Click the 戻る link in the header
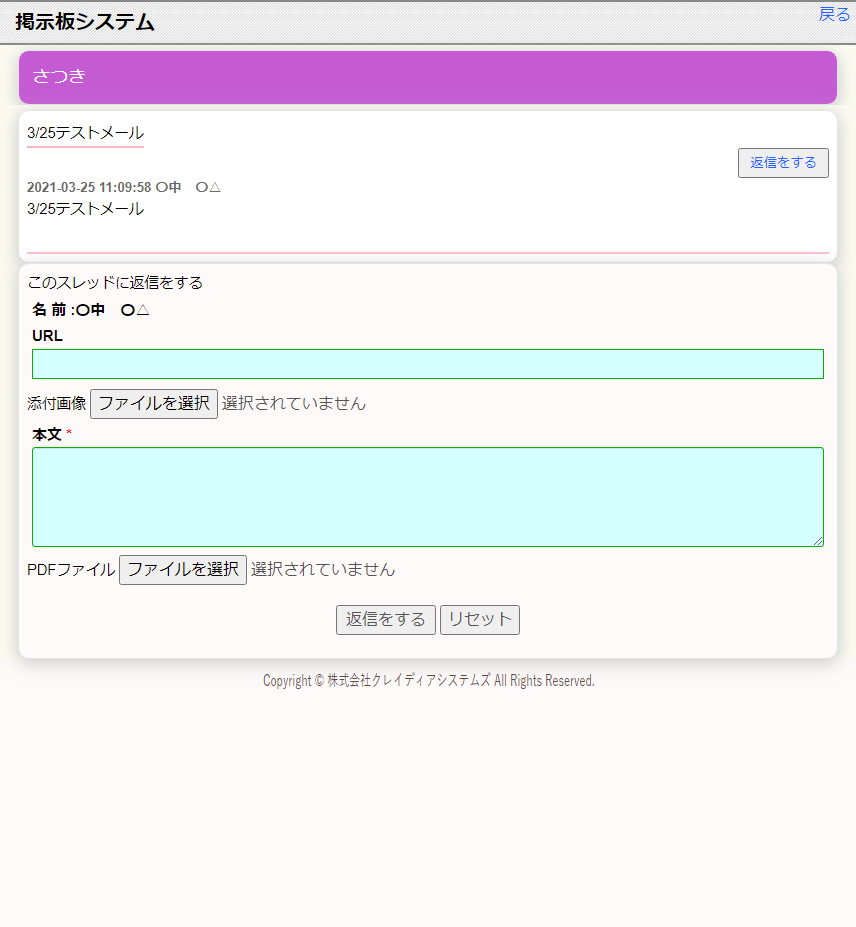The image size is (856, 927). pyautogui.click(x=834, y=14)
